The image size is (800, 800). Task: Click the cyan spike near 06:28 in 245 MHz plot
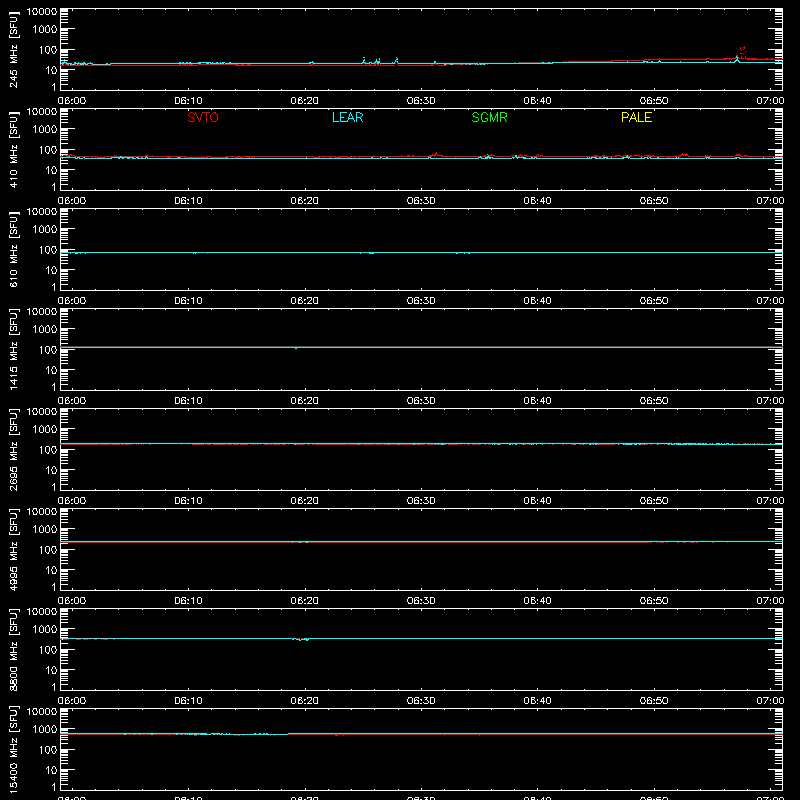[x=396, y=60]
